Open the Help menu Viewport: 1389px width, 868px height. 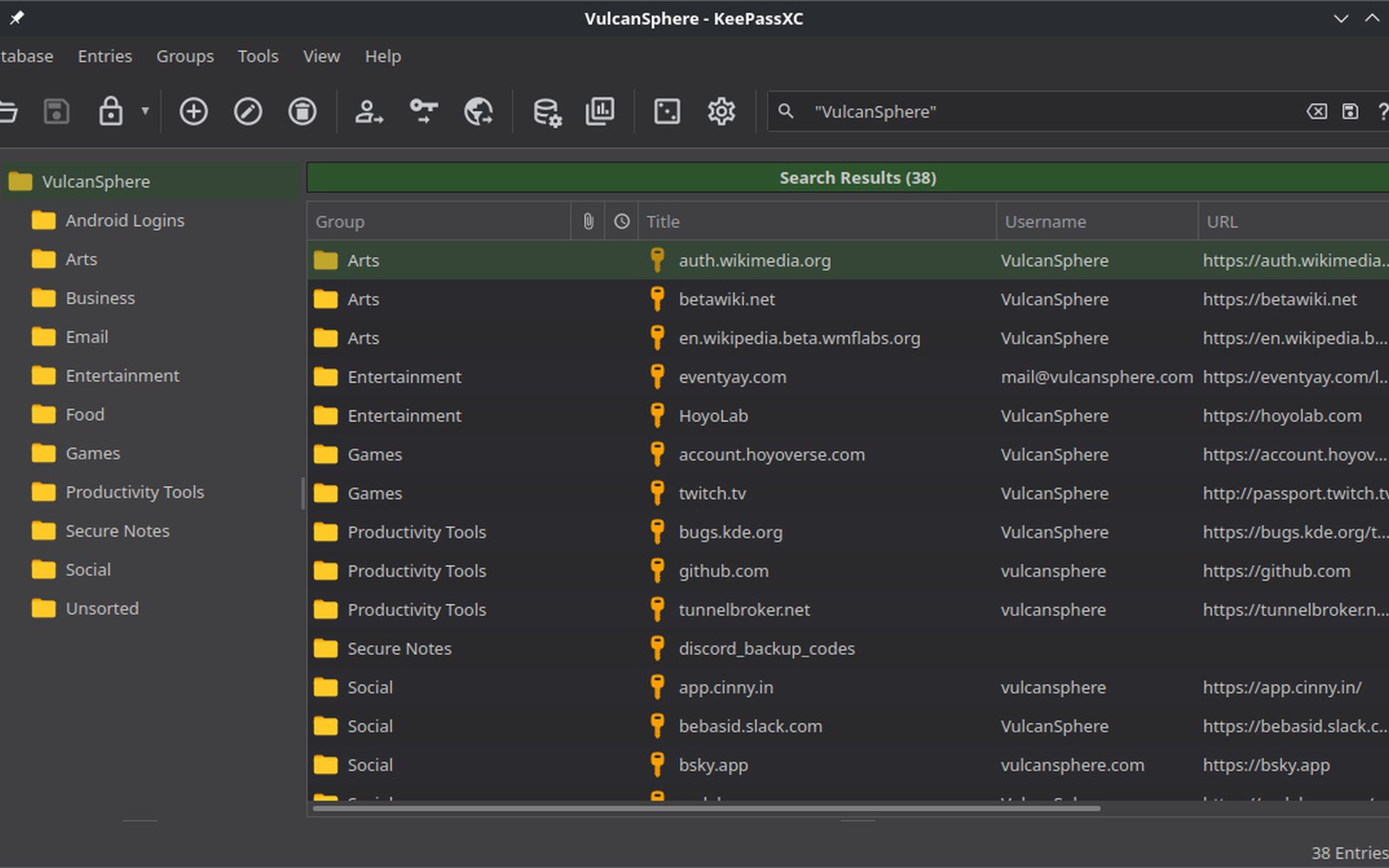tap(383, 56)
